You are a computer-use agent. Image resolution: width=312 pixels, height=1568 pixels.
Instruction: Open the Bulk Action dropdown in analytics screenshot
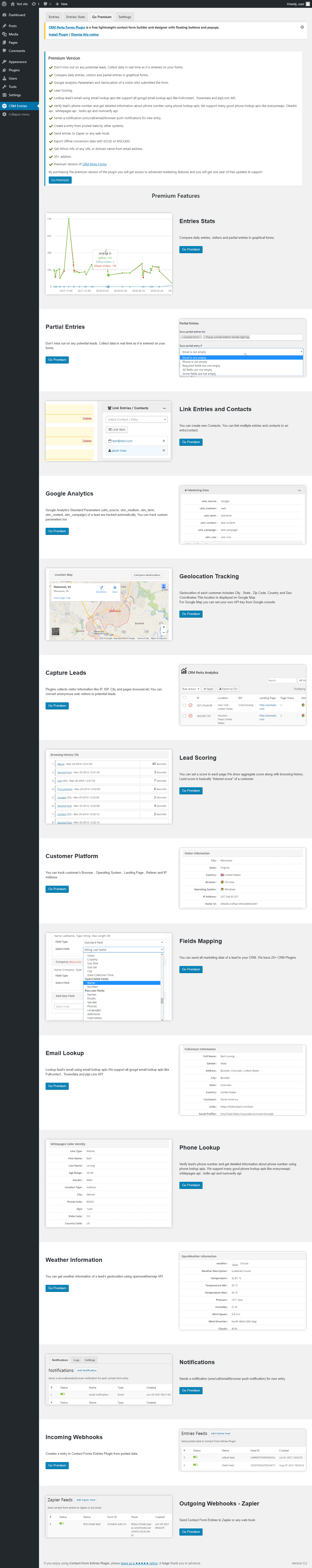(x=190, y=689)
